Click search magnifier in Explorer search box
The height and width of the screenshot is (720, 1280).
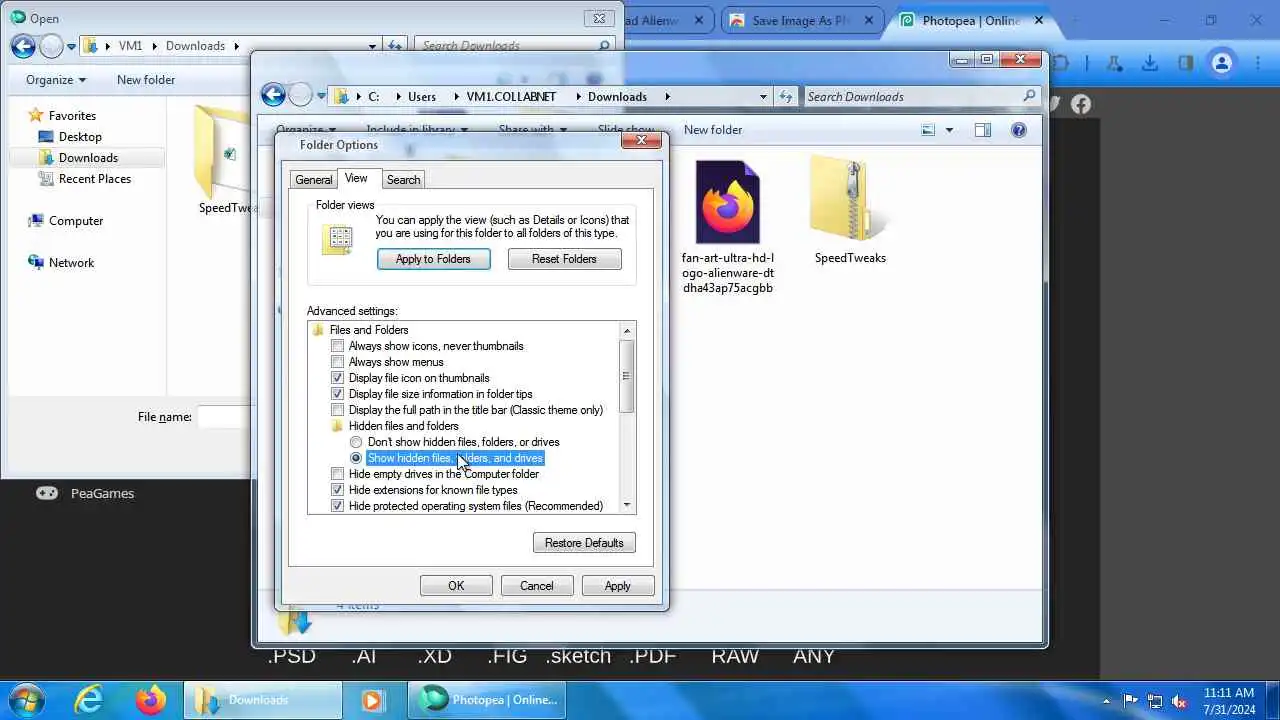tap(1029, 96)
